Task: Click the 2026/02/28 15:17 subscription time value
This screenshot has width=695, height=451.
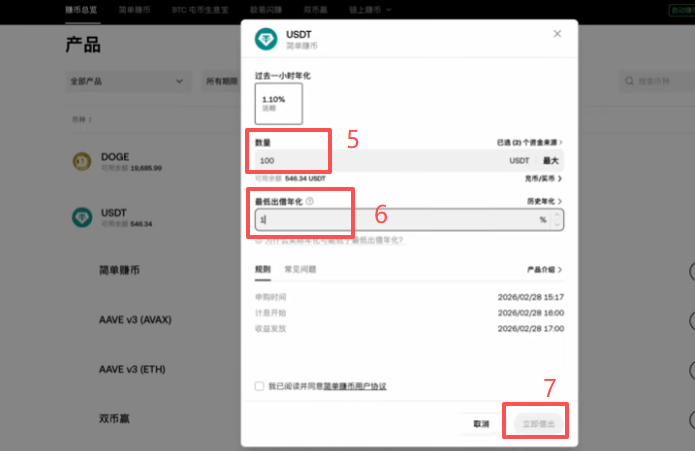Action: tap(531, 297)
